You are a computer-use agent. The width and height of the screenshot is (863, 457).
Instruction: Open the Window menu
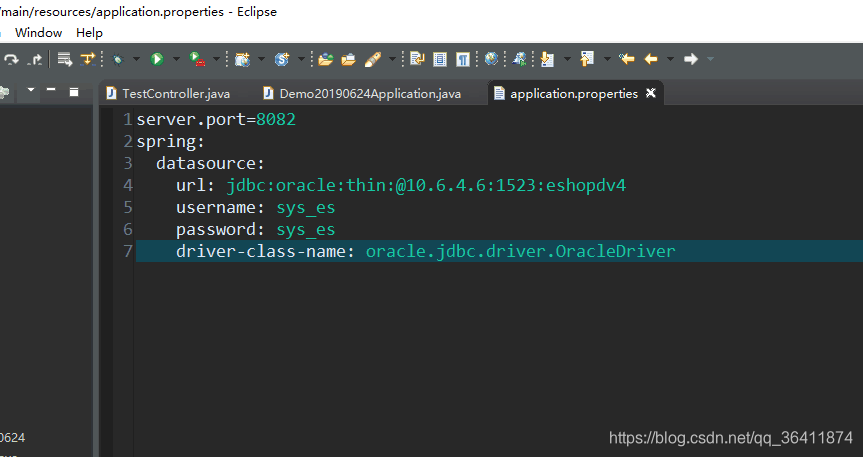(39, 33)
